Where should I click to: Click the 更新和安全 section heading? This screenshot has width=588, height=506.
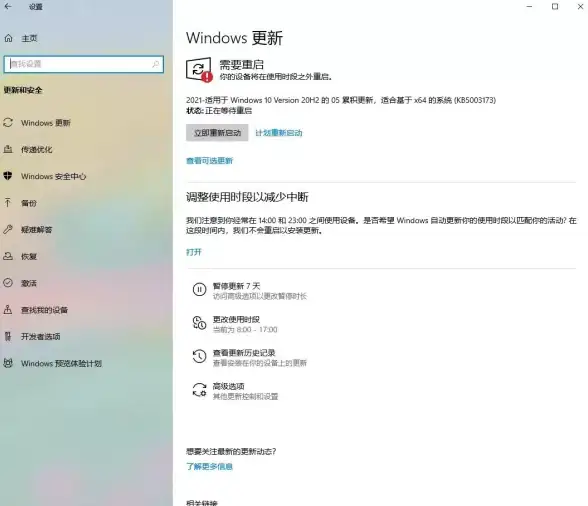pyautogui.click(x=23, y=90)
